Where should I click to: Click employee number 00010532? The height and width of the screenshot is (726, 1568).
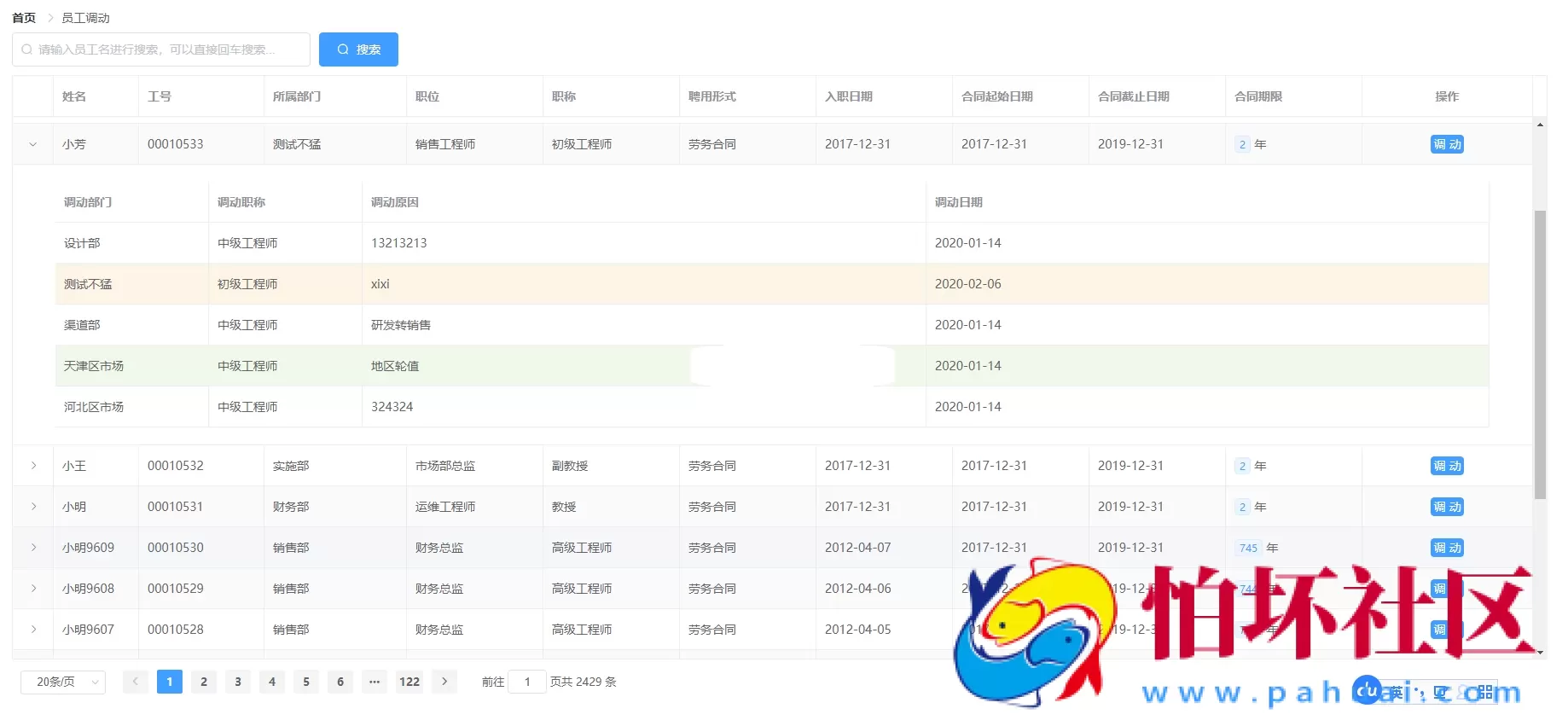[176, 466]
